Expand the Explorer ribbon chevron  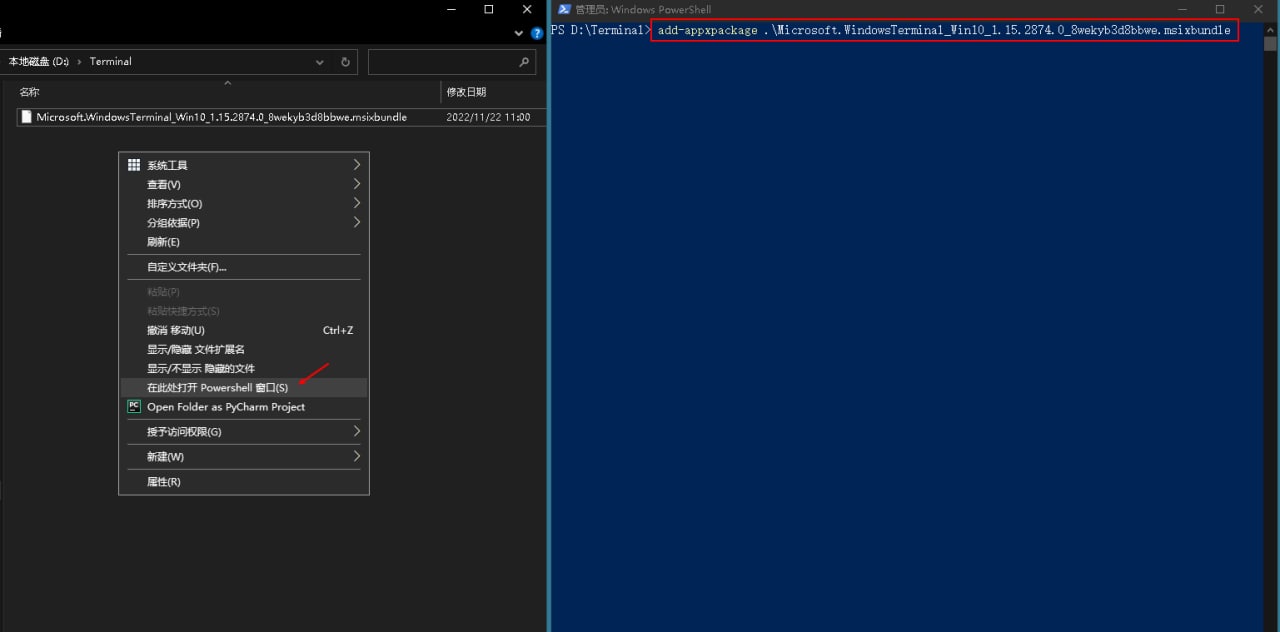click(519, 33)
